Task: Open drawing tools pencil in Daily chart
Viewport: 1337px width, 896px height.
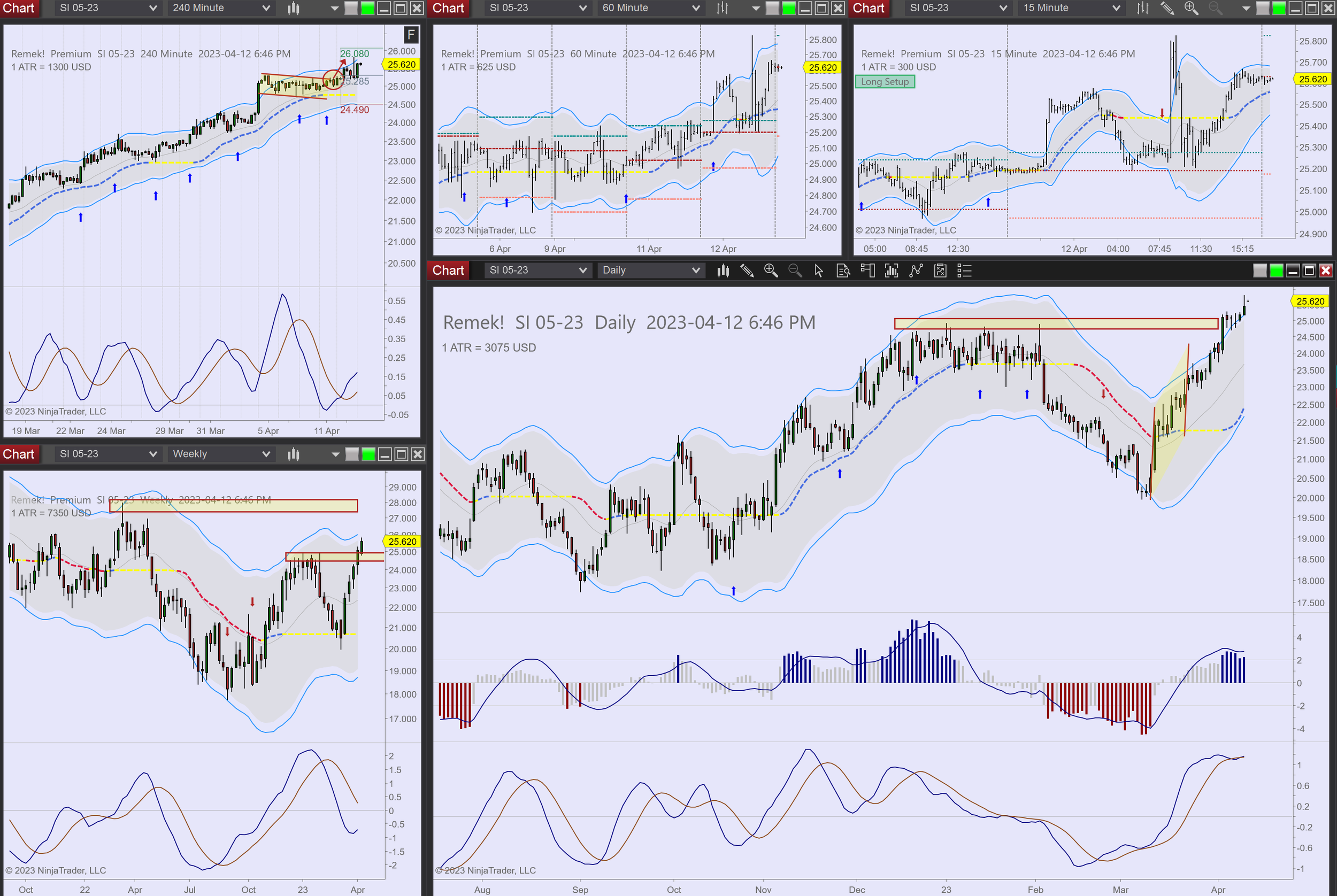Action: pyautogui.click(x=747, y=271)
